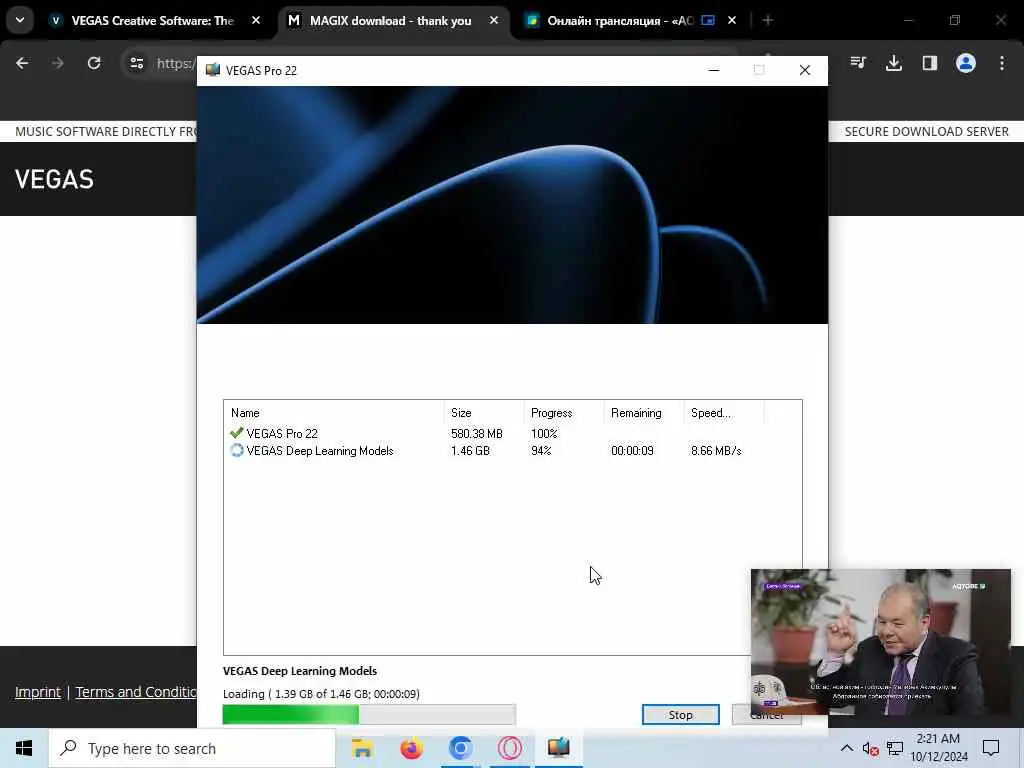Click the green checkmark beside VEGAS Pro 22
This screenshot has width=1024, height=768.
click(x=236, y=433)
